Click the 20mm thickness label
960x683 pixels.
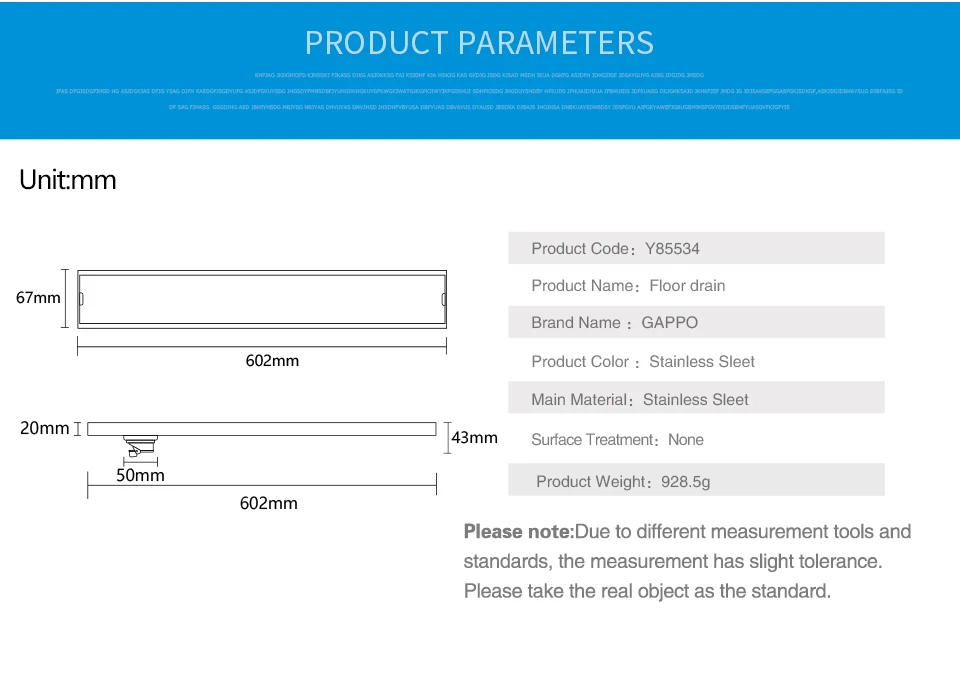tap(45, 428)
